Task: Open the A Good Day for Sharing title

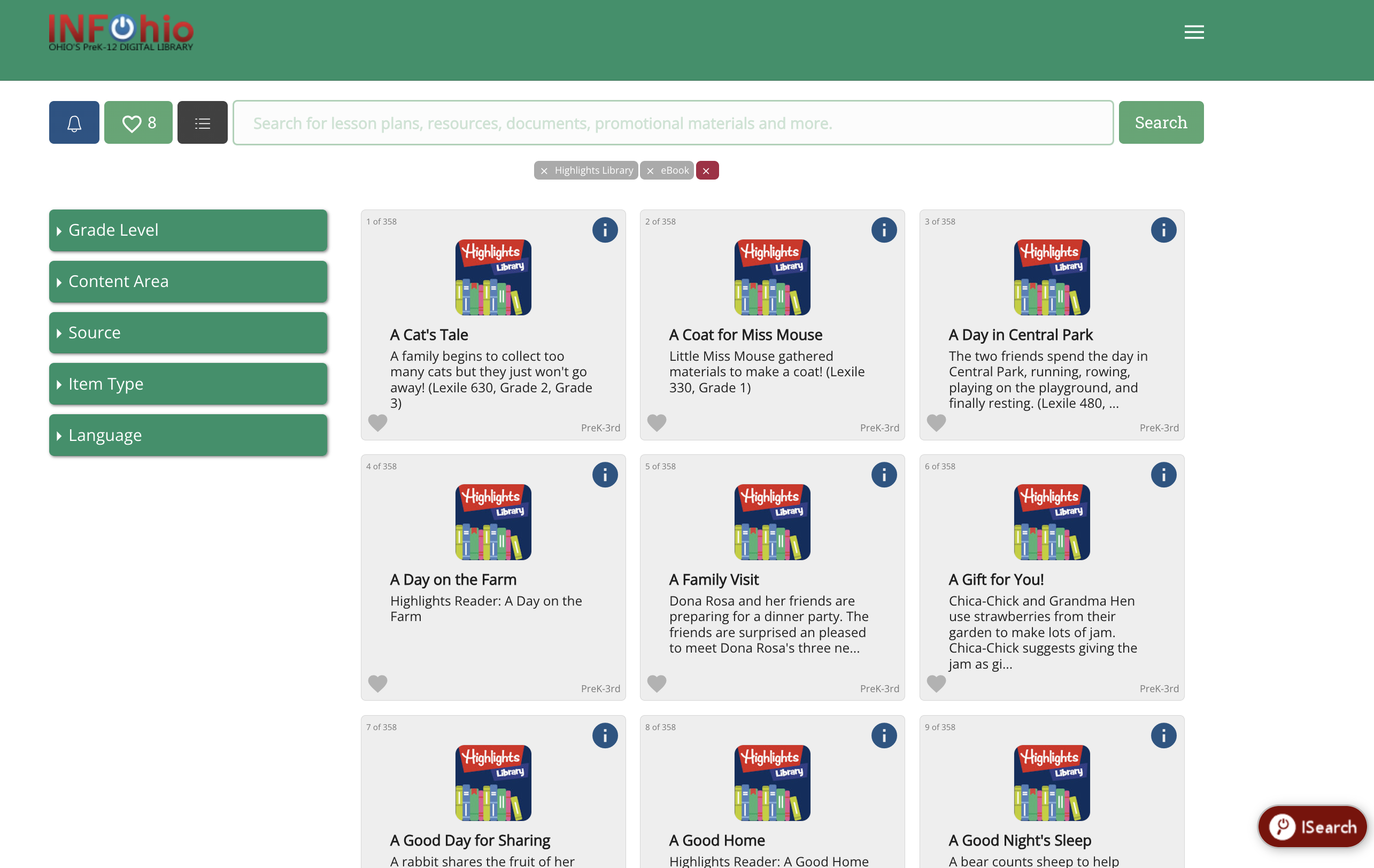Action: 470,841
